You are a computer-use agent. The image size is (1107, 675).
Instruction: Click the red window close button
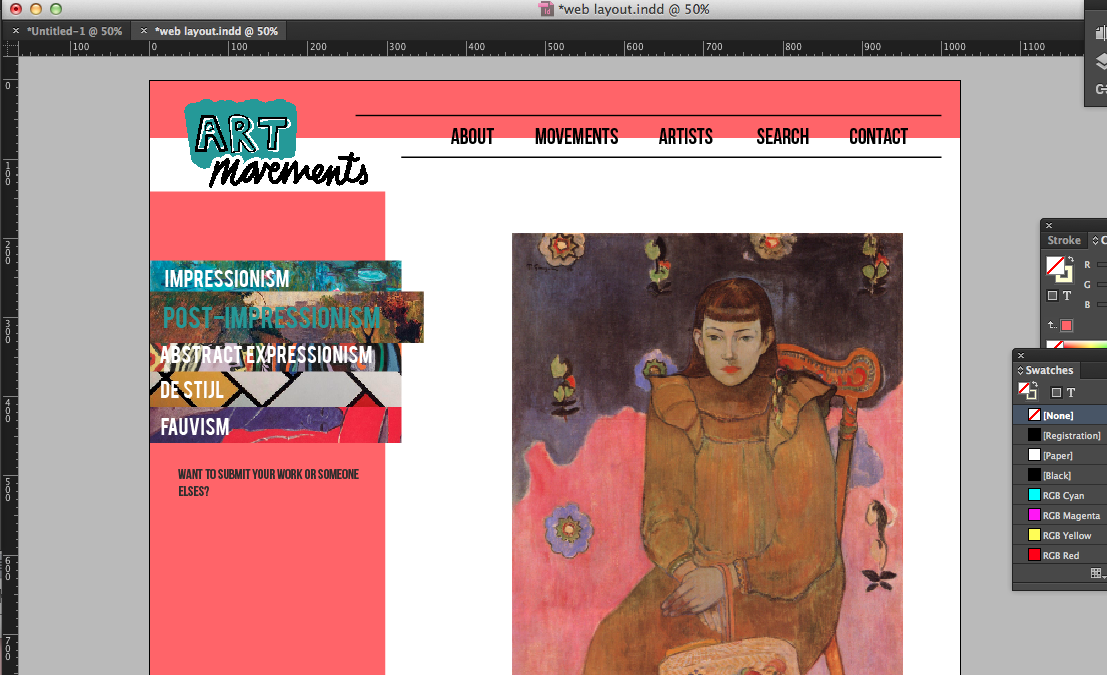click(16, 9)
